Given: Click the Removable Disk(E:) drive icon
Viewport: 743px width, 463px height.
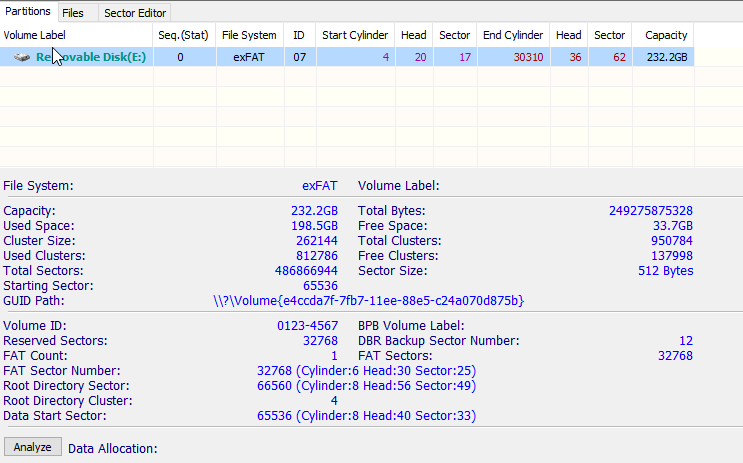Looking at the screenshot, I should [22, 57].
